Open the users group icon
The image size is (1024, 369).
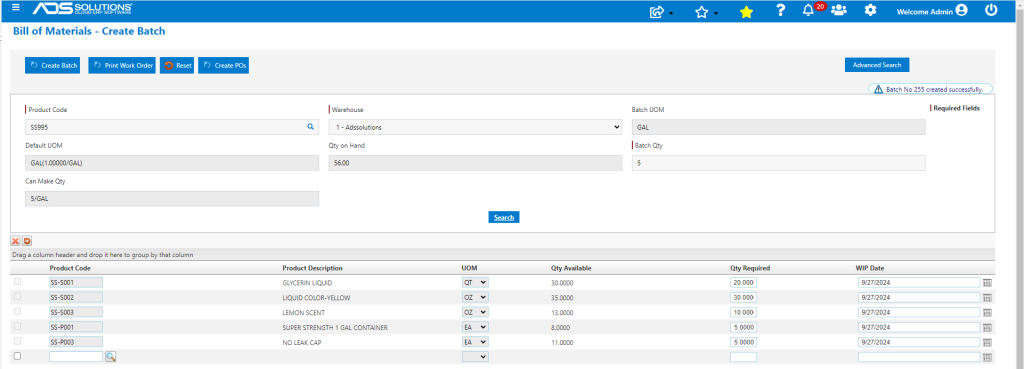(x=839, y=10)
